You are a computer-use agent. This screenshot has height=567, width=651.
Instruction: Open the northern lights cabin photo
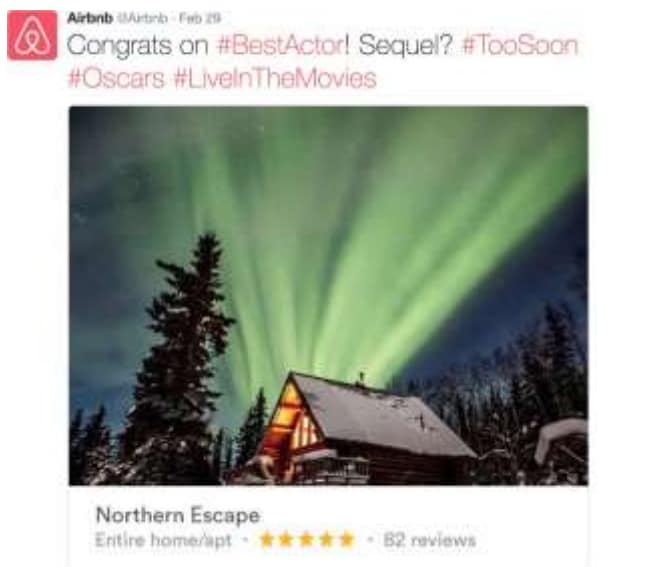click(328, 296)
